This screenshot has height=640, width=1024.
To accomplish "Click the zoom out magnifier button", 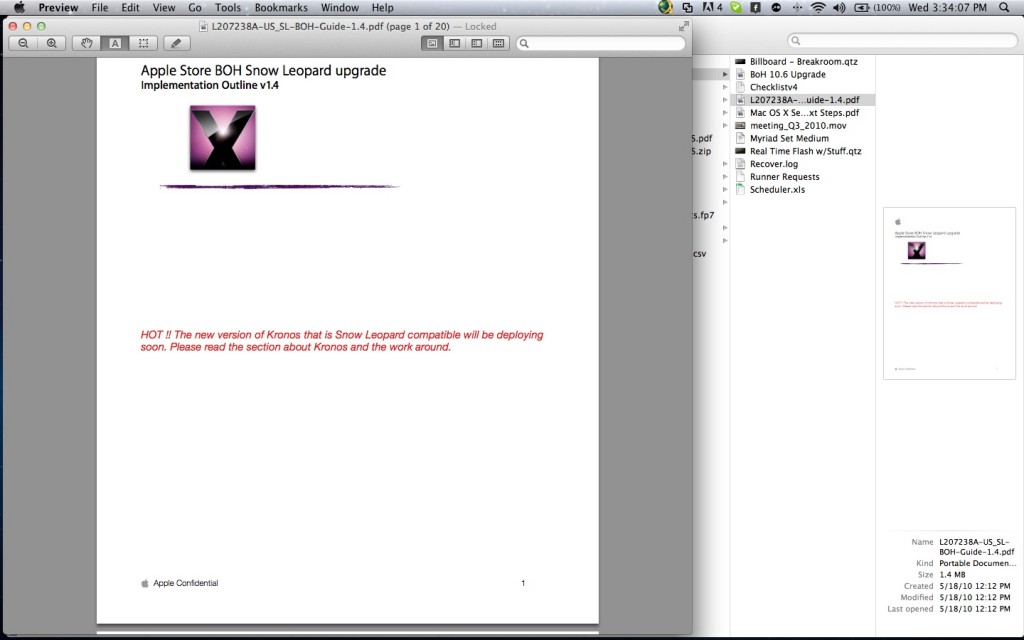I will point(23,43).
